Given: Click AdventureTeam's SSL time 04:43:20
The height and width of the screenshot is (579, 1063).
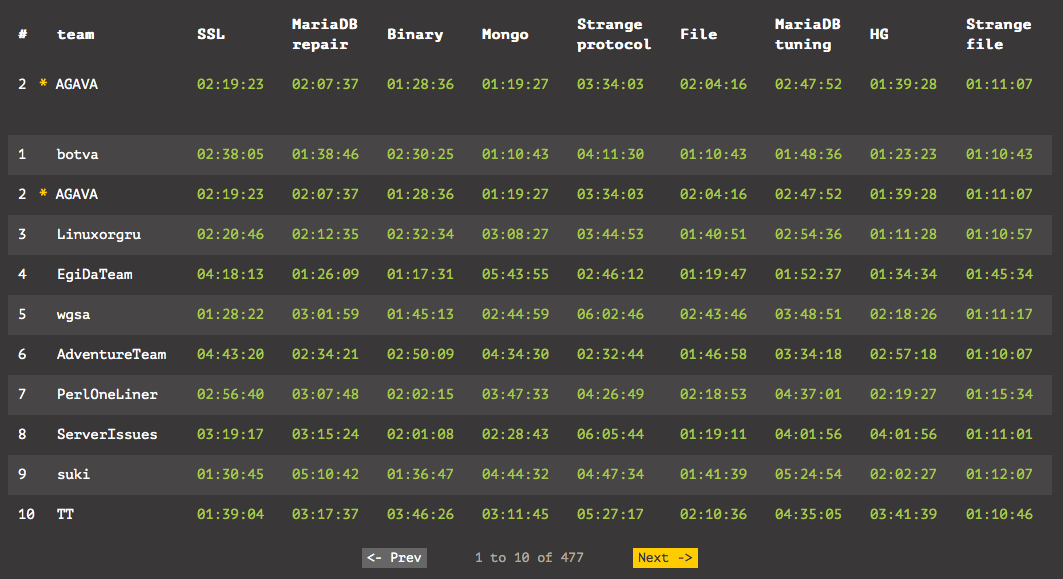Looking at the screenshot, I should (x=230, y=354).
